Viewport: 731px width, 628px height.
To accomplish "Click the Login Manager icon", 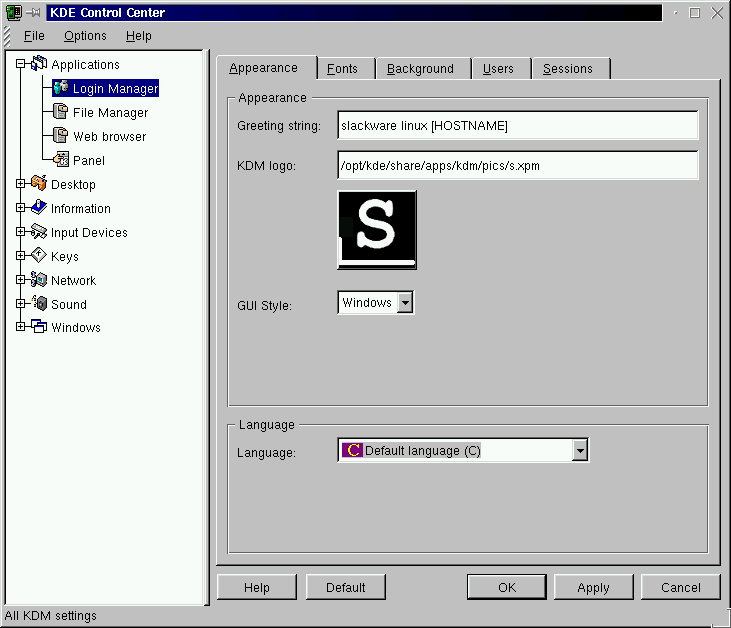I will (x=61, y=87).
